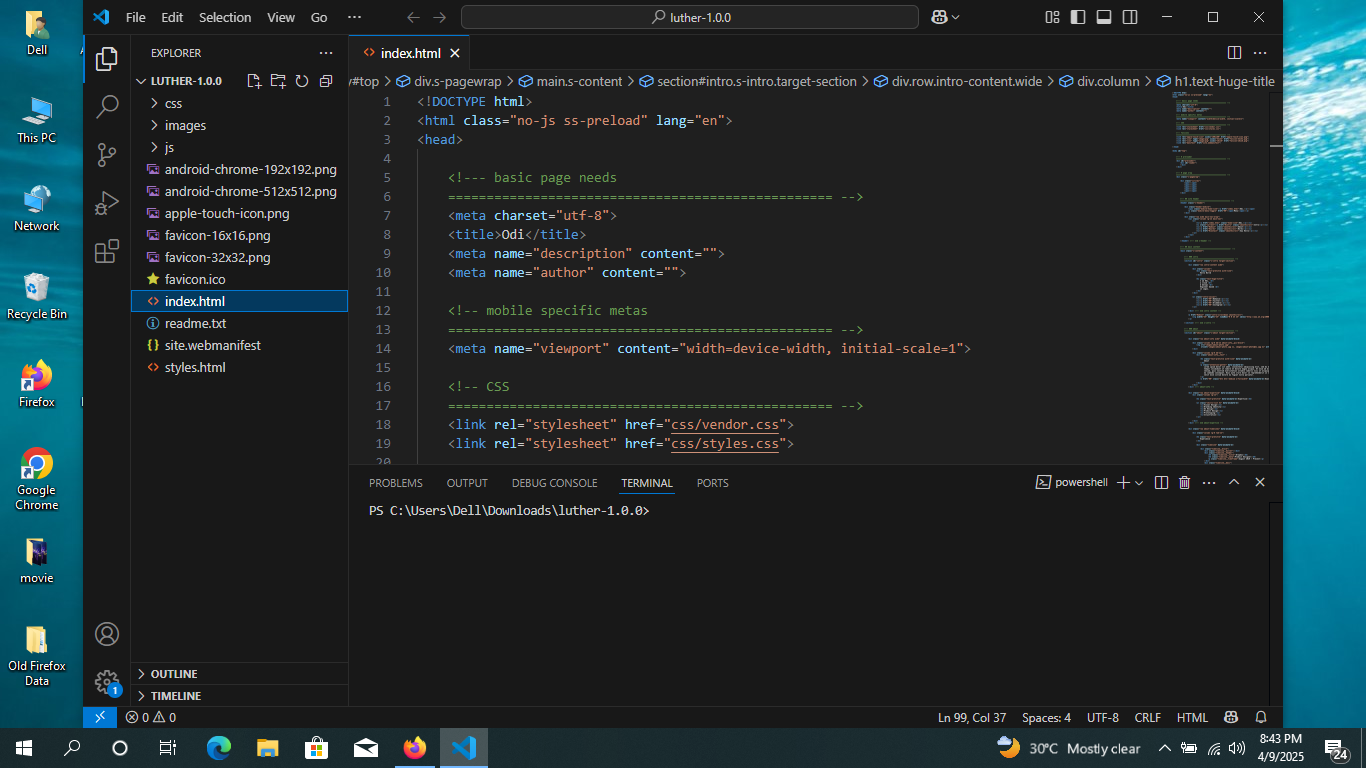Toggle Primary Side Bar visibility
Image resolution: width=1366 pixels, height=768 pixels.
tap(1078, 17)
